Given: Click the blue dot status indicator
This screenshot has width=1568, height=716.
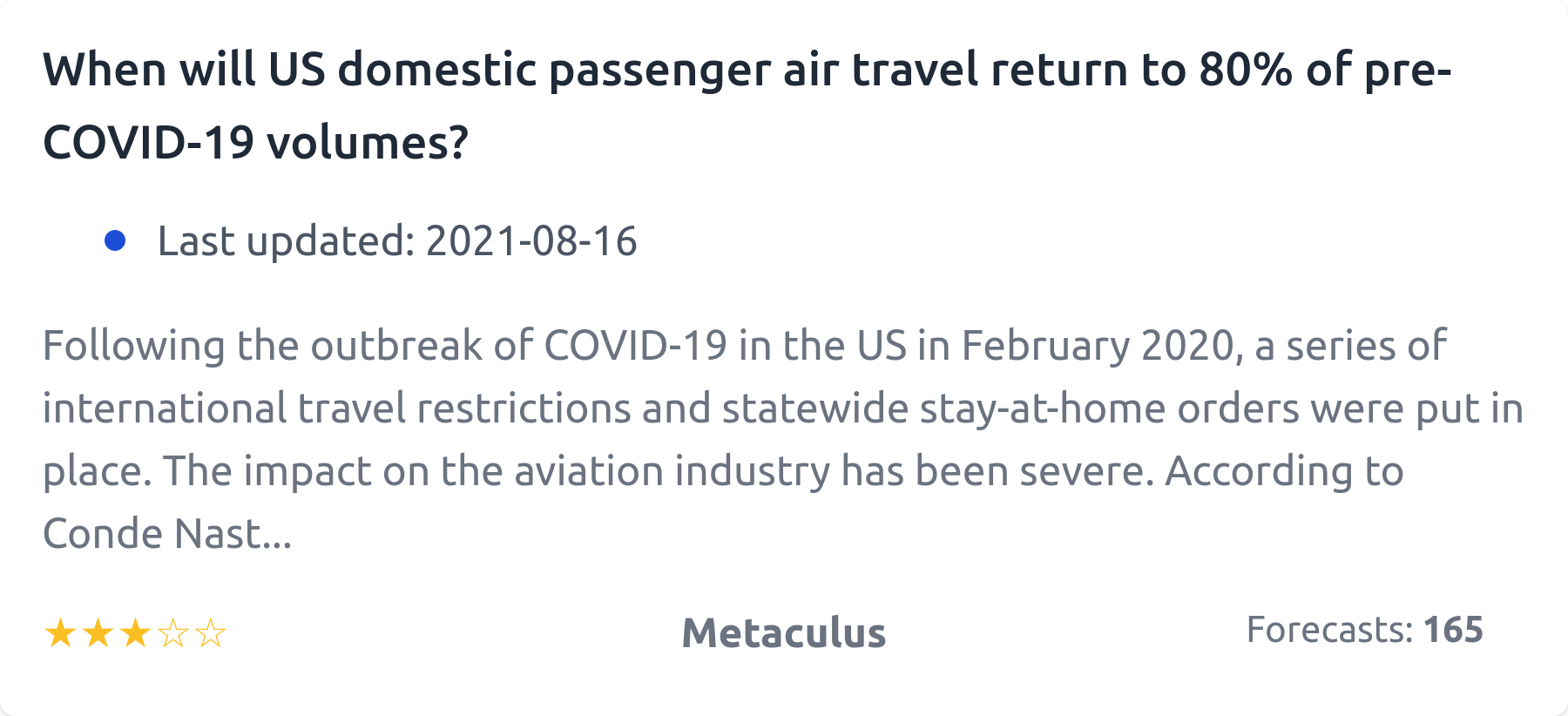Looking at the screenshot, I should point(115,240).
